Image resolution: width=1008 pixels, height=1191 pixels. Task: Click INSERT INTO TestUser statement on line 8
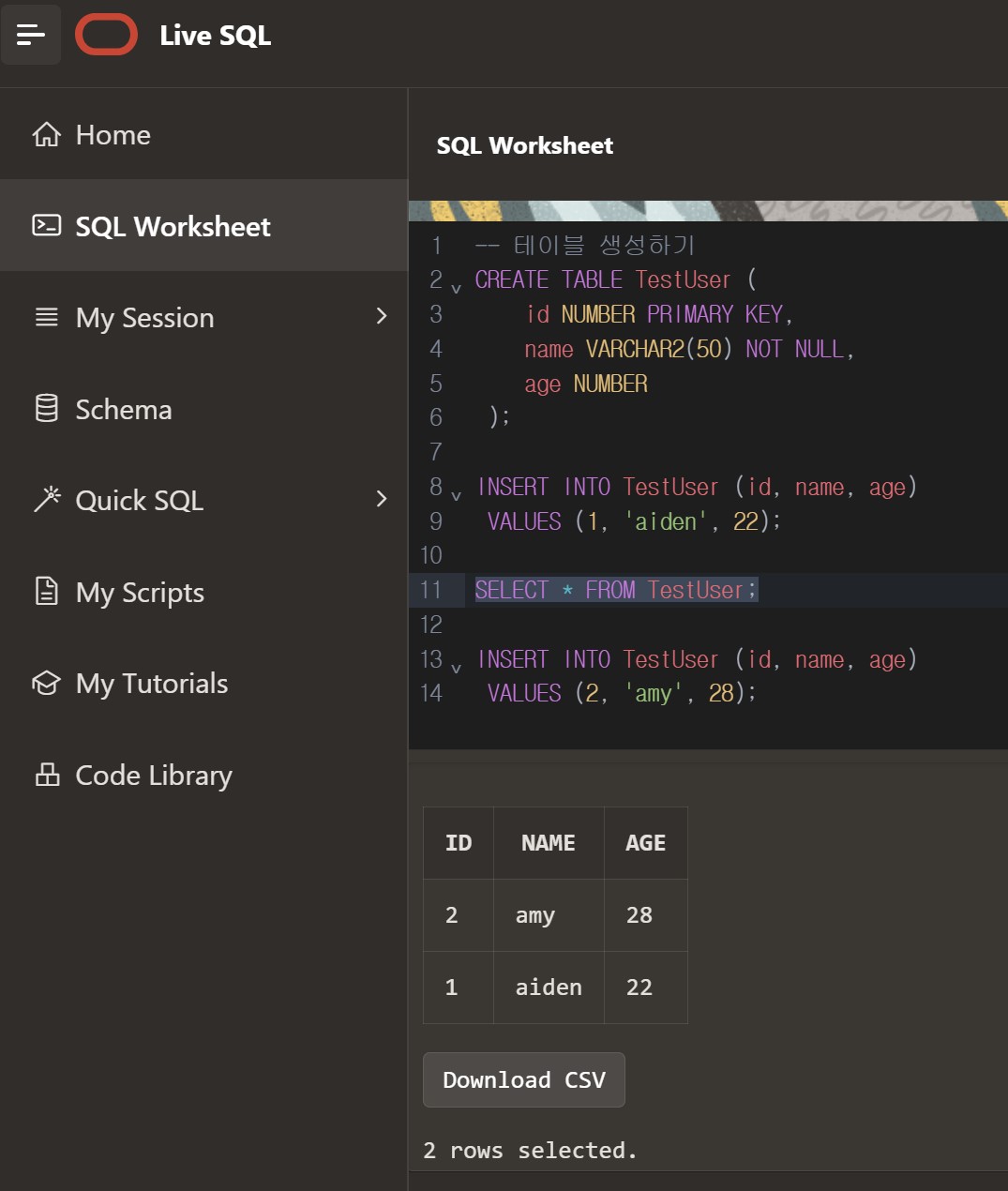point(697,487)
